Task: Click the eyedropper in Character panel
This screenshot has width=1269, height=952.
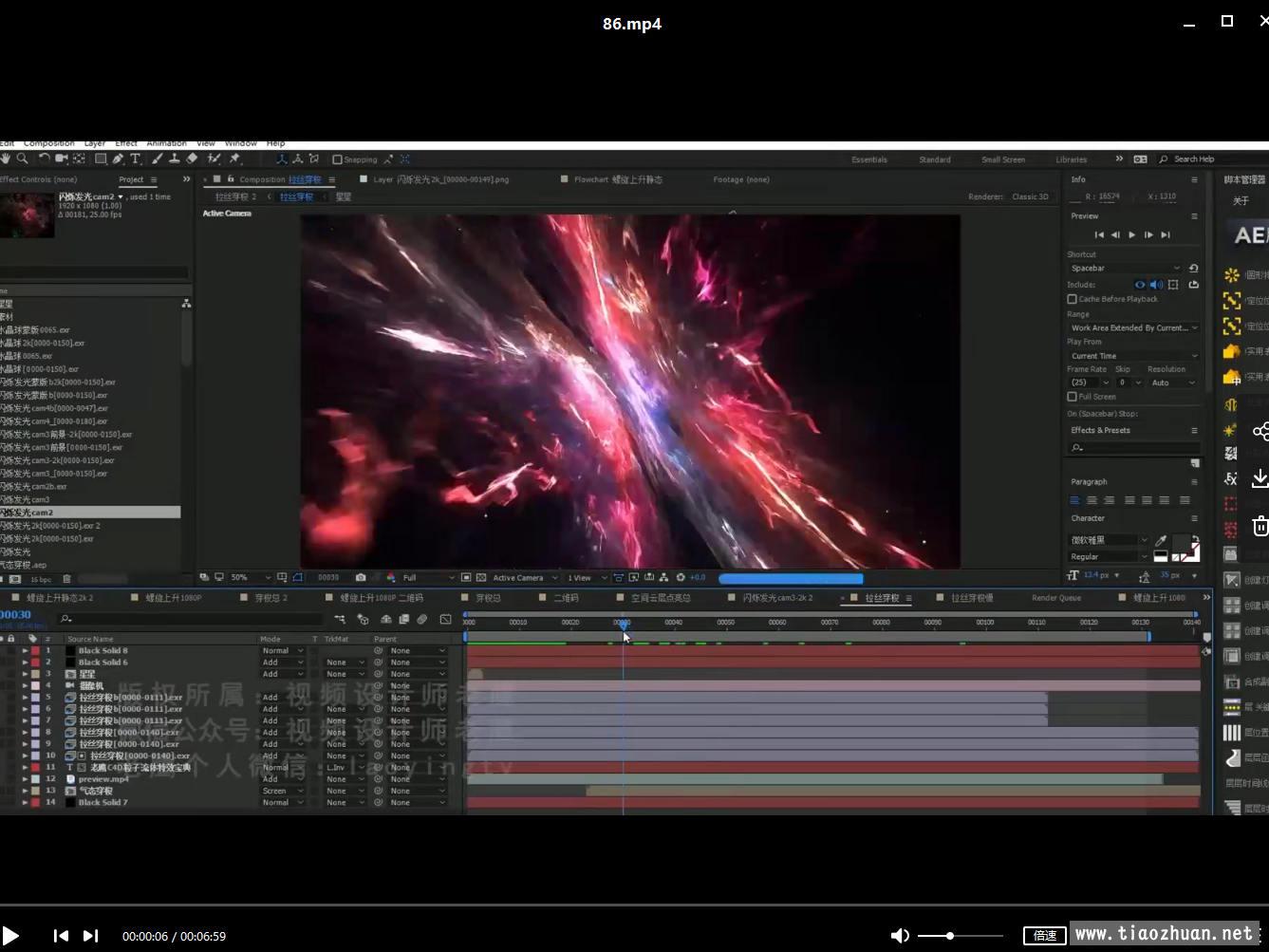Action: pyautogui.click(x=1160, y=540)
